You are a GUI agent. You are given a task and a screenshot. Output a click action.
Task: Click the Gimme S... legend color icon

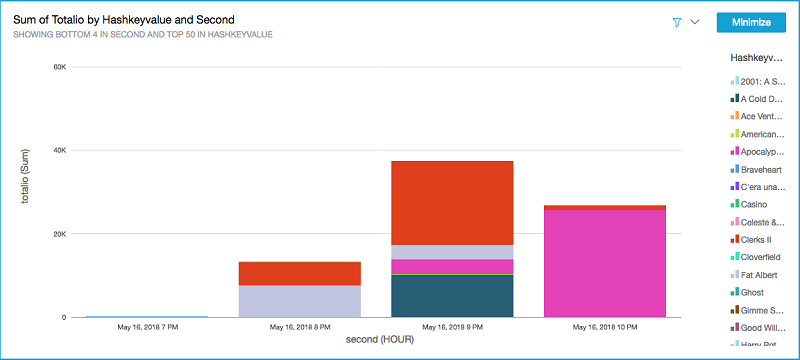coord(735,310)
